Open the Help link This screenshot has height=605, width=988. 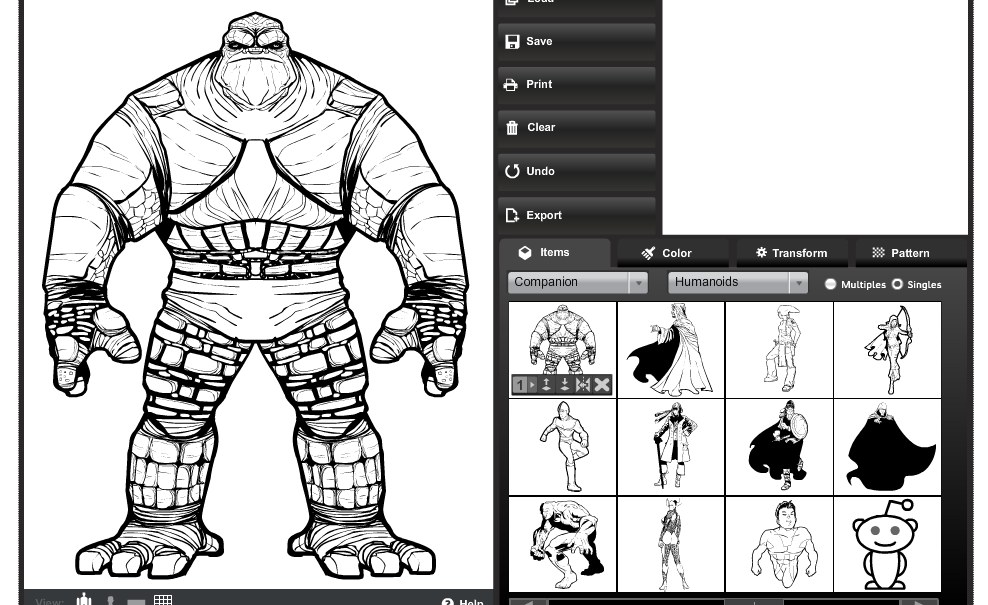(x=463, y=601)
